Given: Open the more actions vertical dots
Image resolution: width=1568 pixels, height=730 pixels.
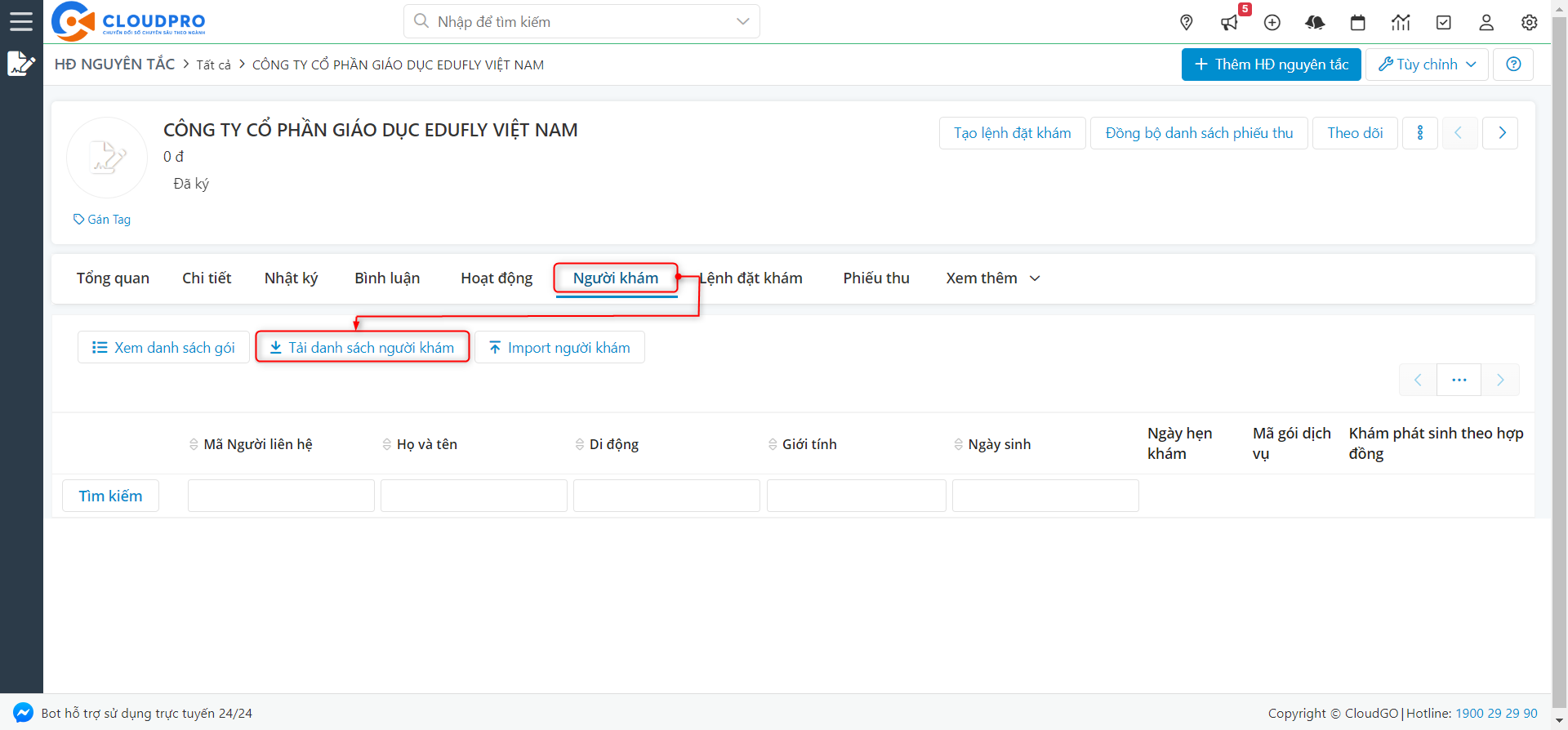Looking at the screenshot, I should coord(1420,133).
